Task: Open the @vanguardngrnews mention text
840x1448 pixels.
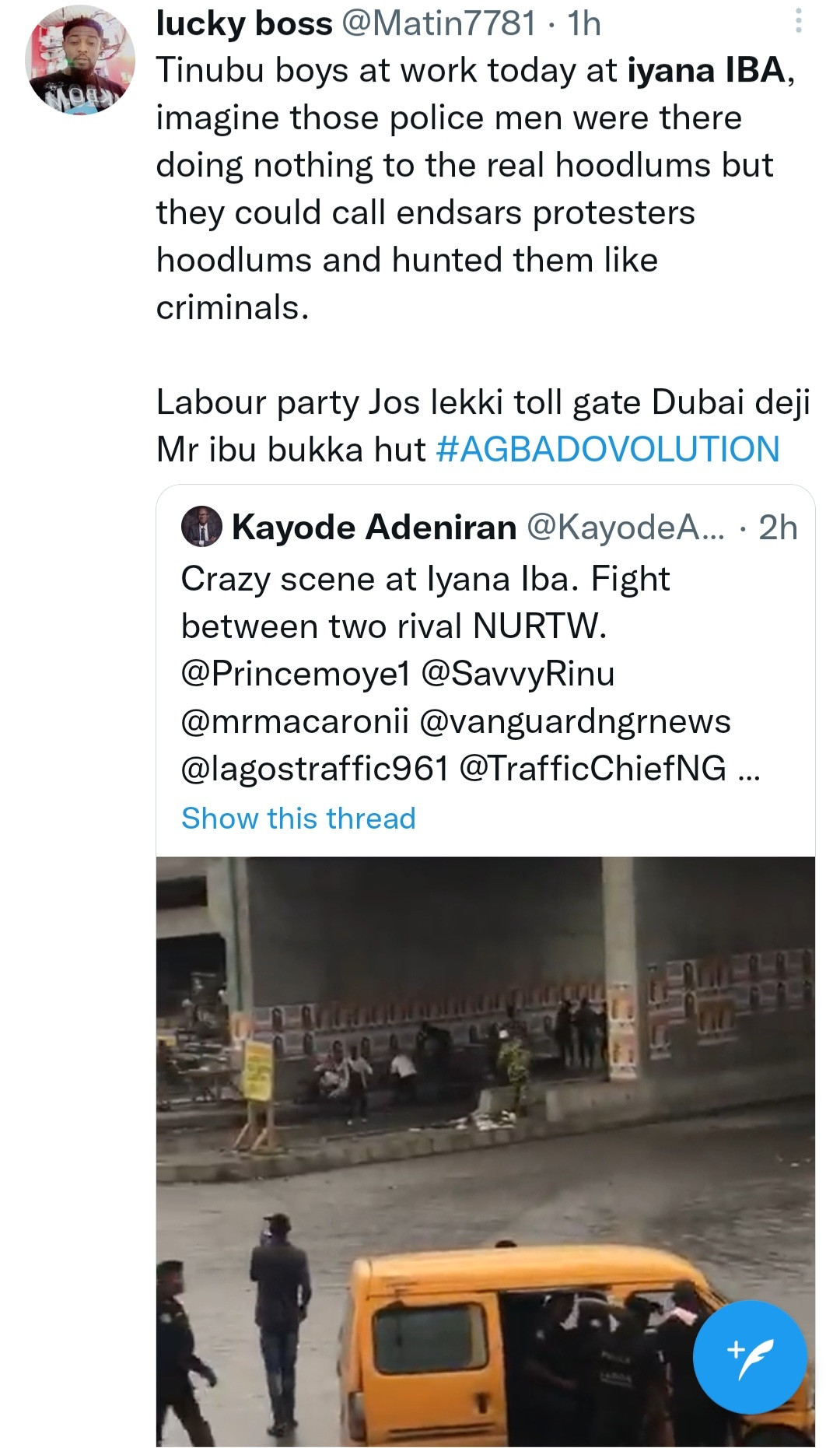Action: tap(575, 721)
